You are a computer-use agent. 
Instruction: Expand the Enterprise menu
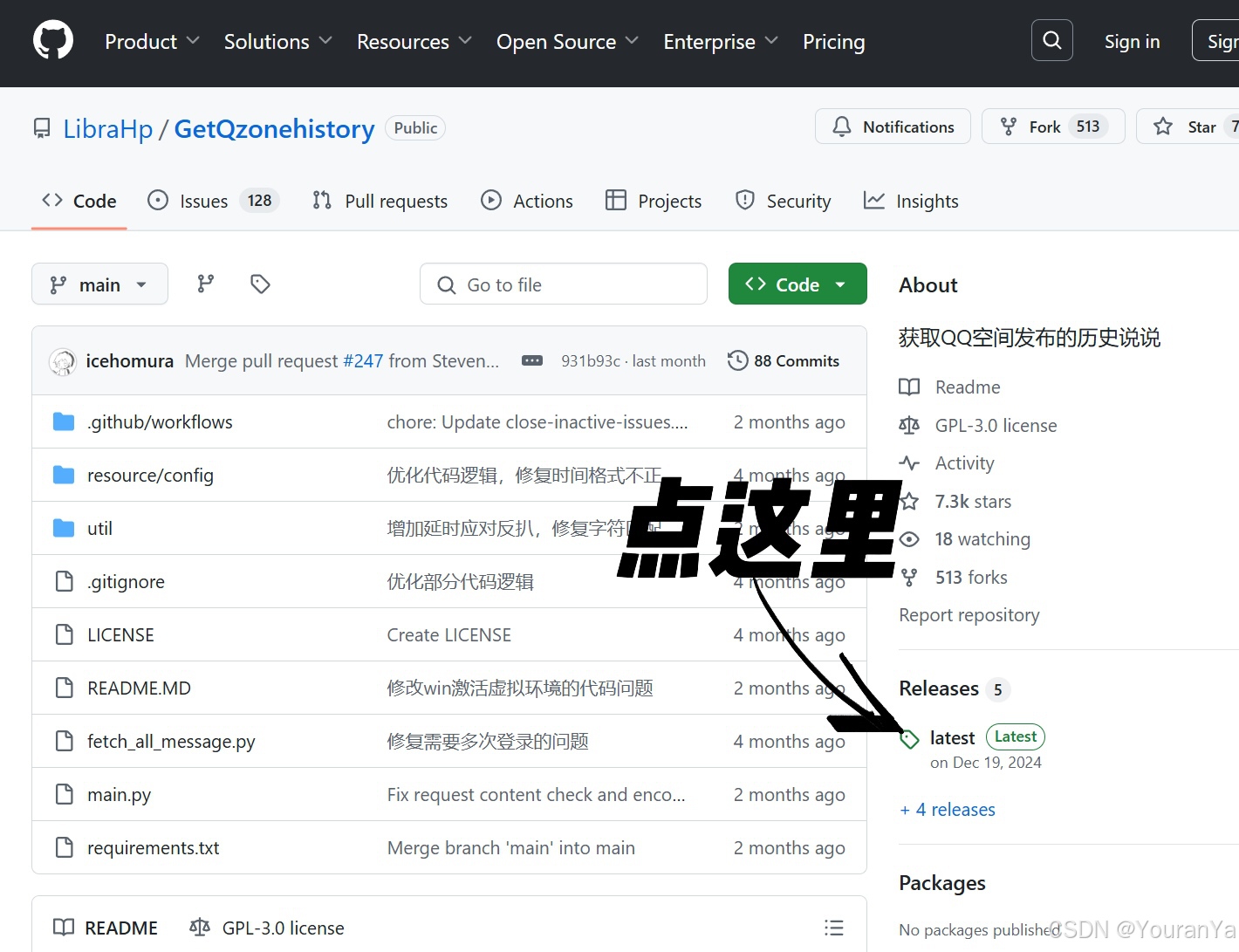click(721, 41)
